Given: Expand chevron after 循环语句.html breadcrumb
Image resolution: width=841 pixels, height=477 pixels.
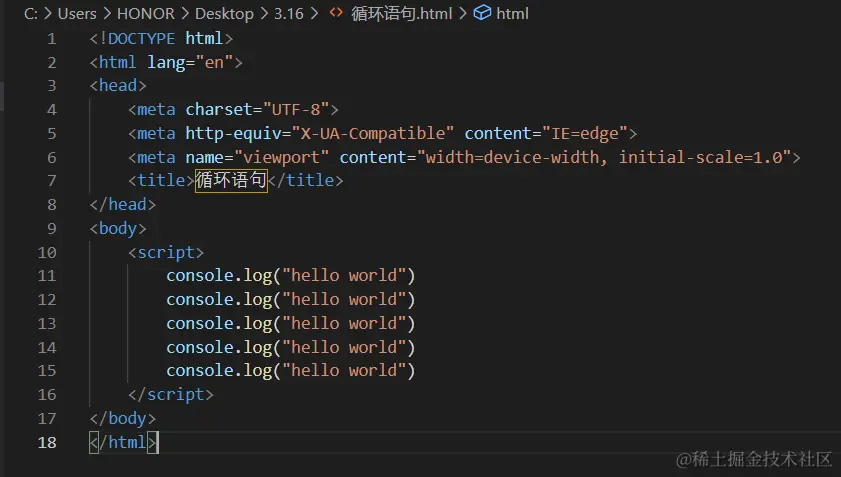Looking at the screenshot, I should (463, 13).
